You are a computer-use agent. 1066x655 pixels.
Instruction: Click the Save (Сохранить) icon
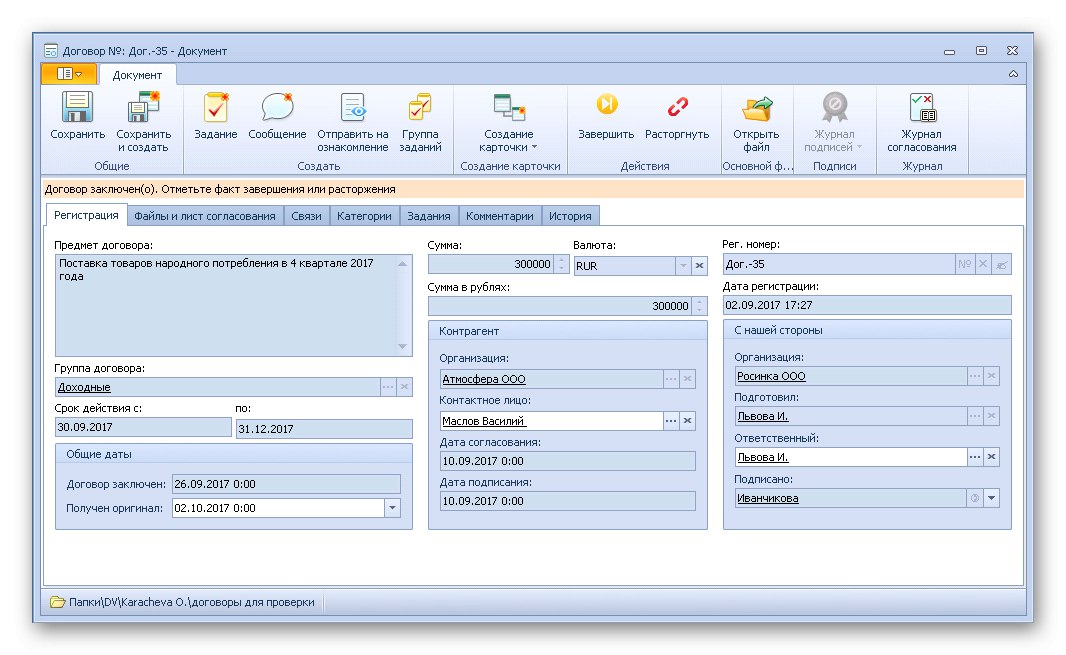77,108
